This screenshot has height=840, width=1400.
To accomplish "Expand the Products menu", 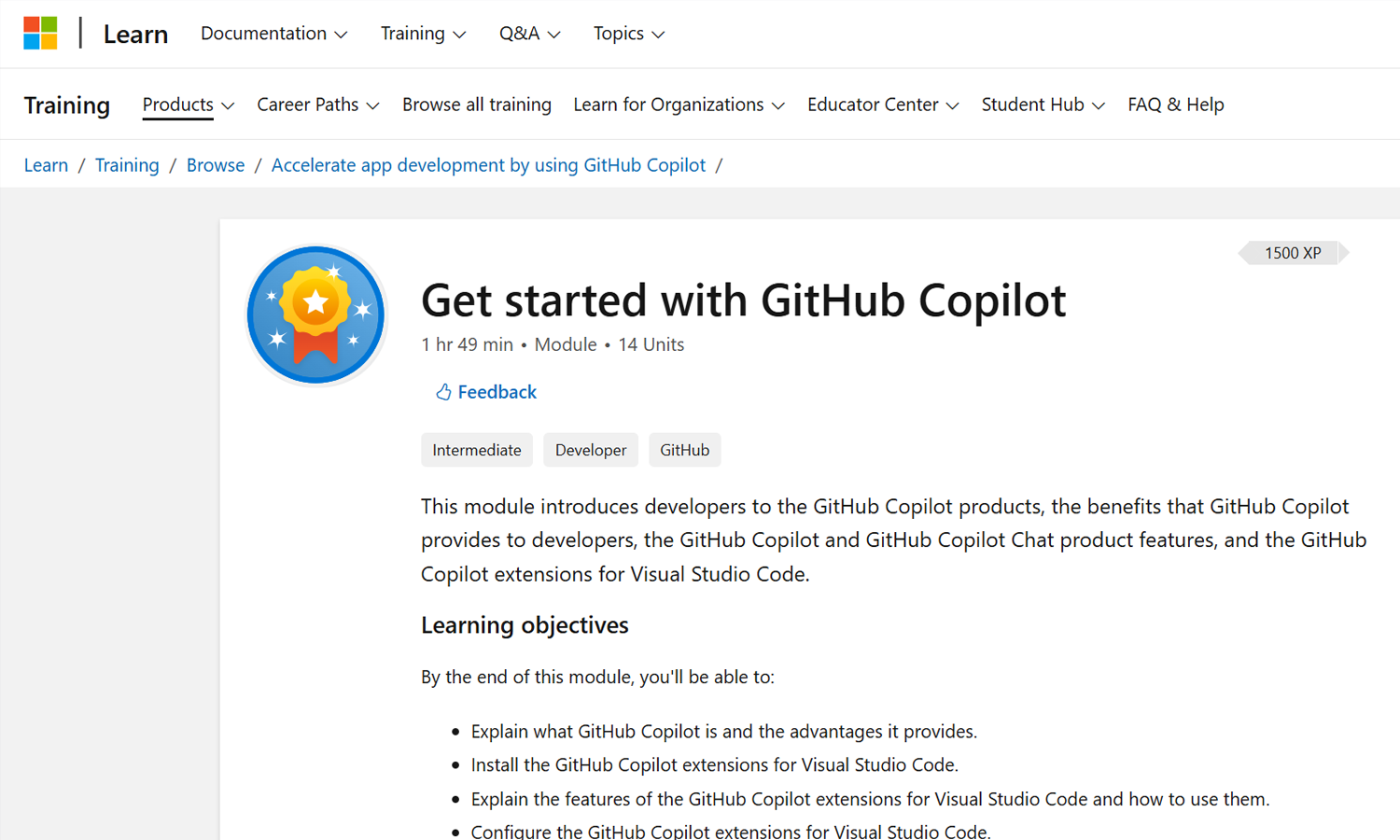I will pyautogui.click(x=188, y=105).
